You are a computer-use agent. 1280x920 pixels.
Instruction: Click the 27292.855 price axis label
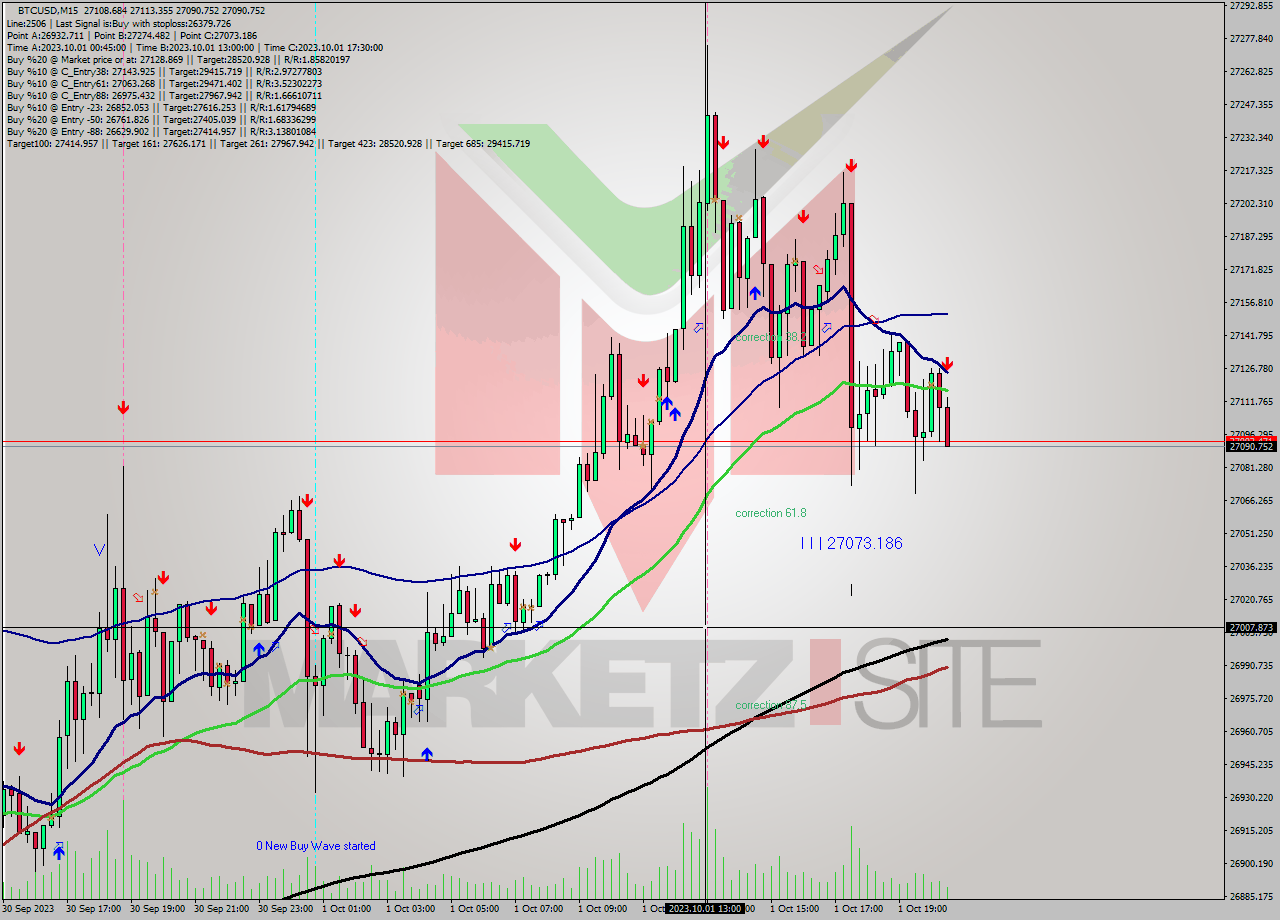click(x=1251, y=5)
